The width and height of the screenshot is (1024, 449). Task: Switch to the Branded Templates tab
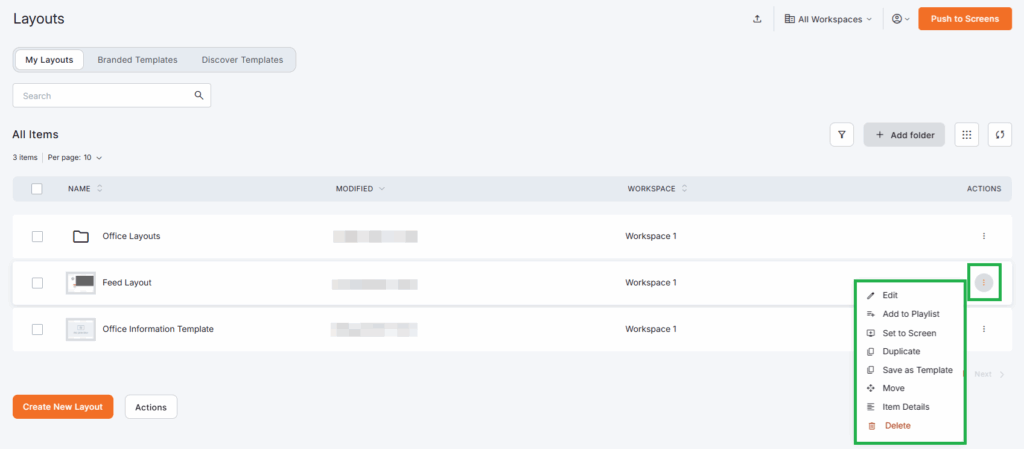click(x=137, y=60)
